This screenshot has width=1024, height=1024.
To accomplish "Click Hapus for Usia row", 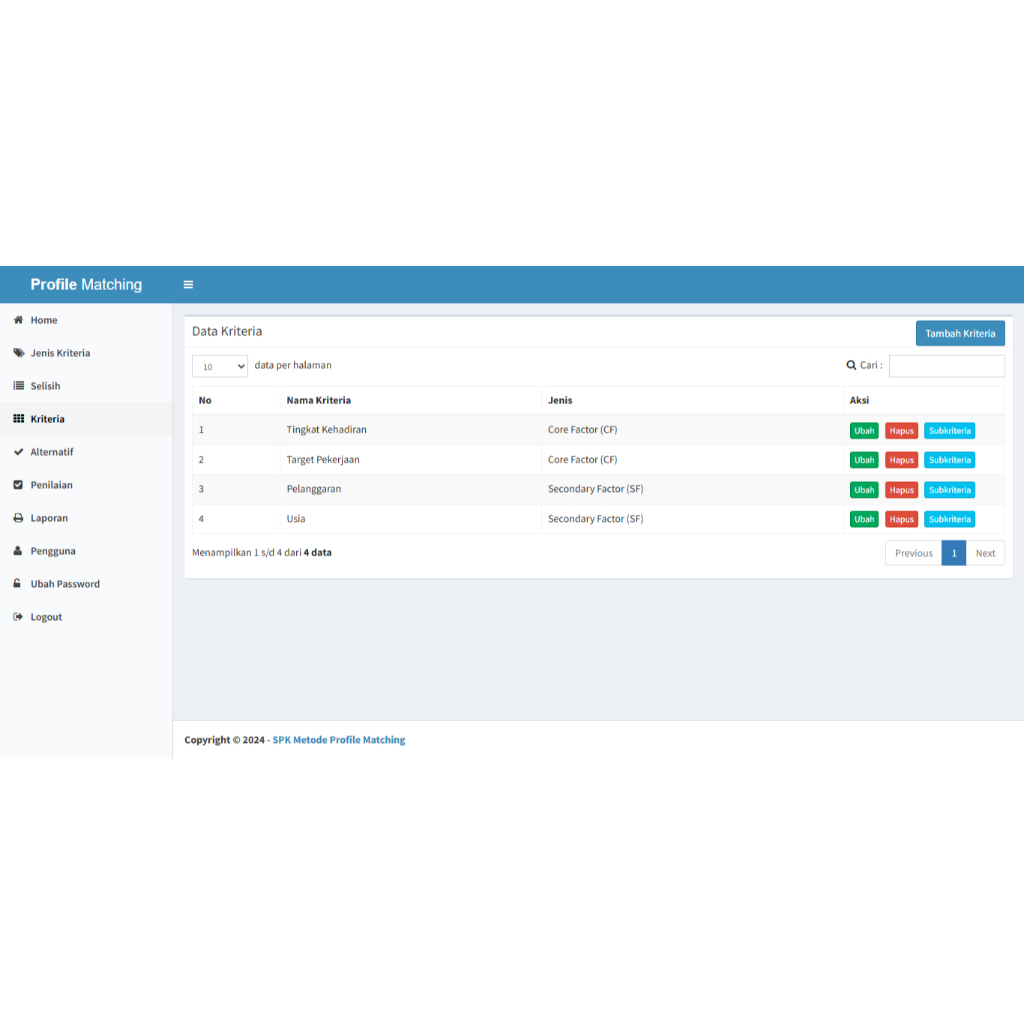I will click(901, 519).
